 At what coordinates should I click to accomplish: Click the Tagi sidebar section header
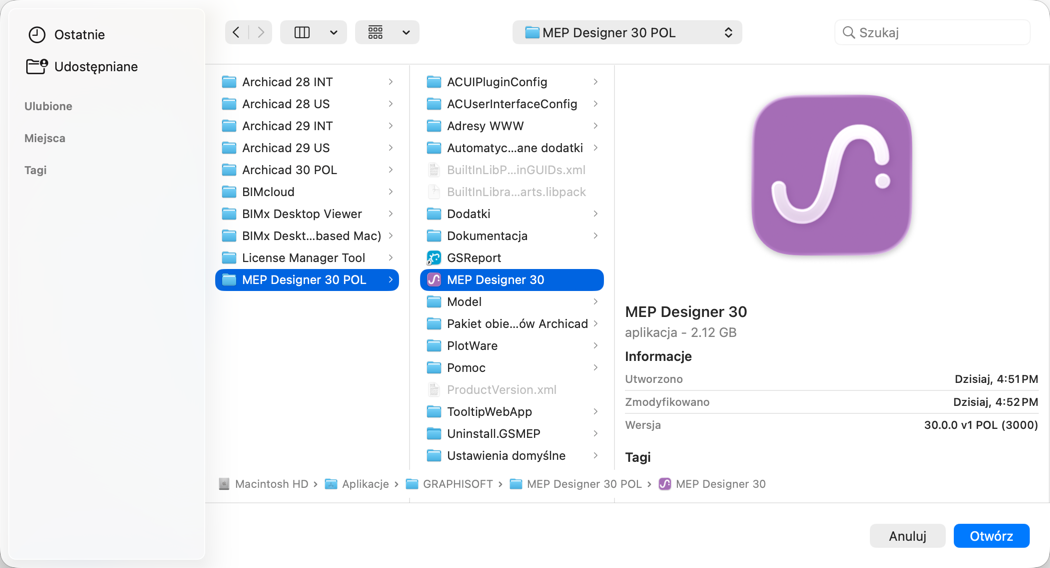tap(35, 170)
